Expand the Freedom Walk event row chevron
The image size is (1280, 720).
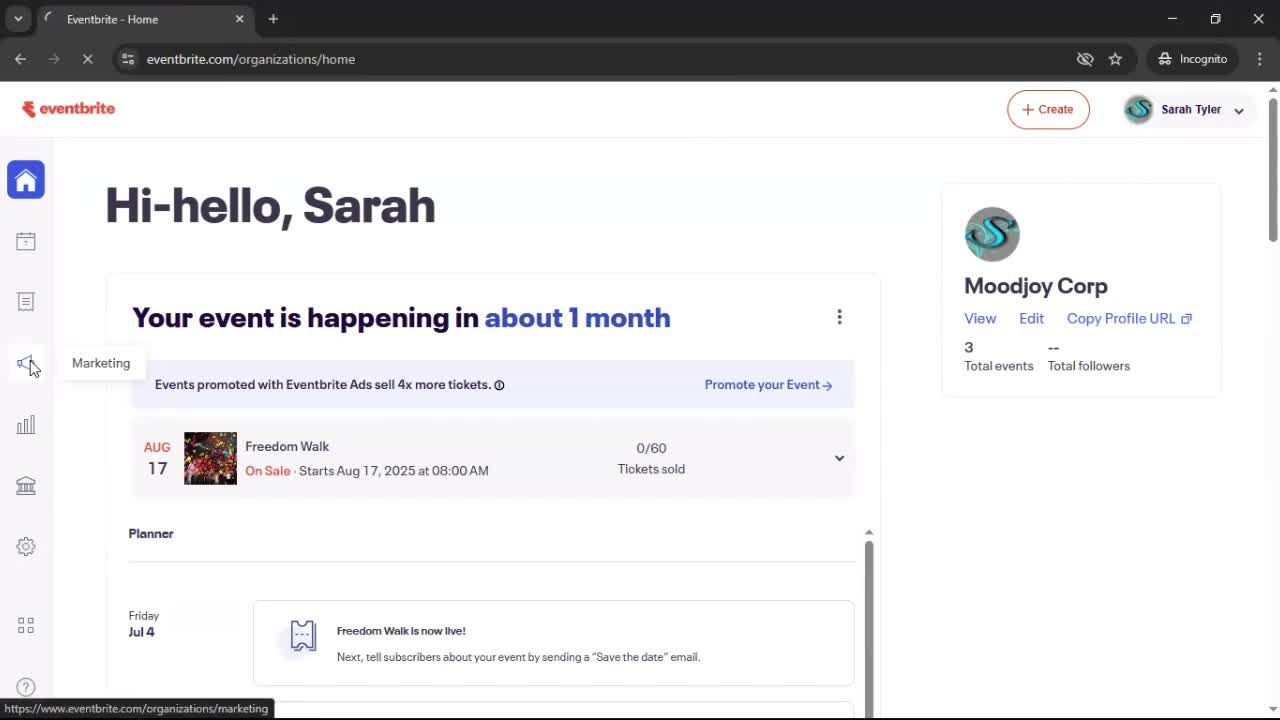tap(839, 458)
